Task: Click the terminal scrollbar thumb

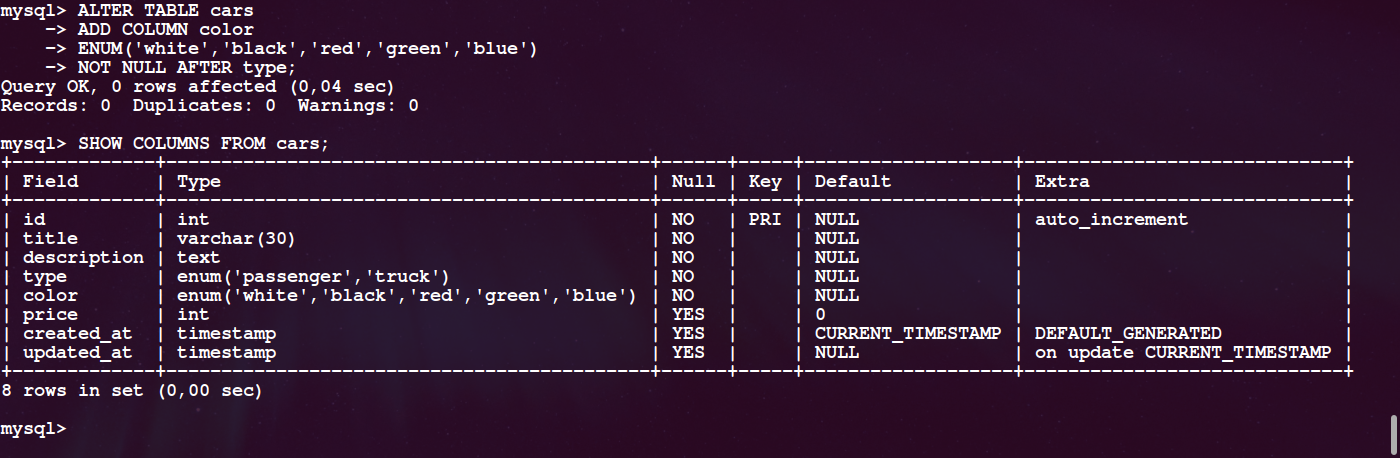Action: tap(1393, 432)
